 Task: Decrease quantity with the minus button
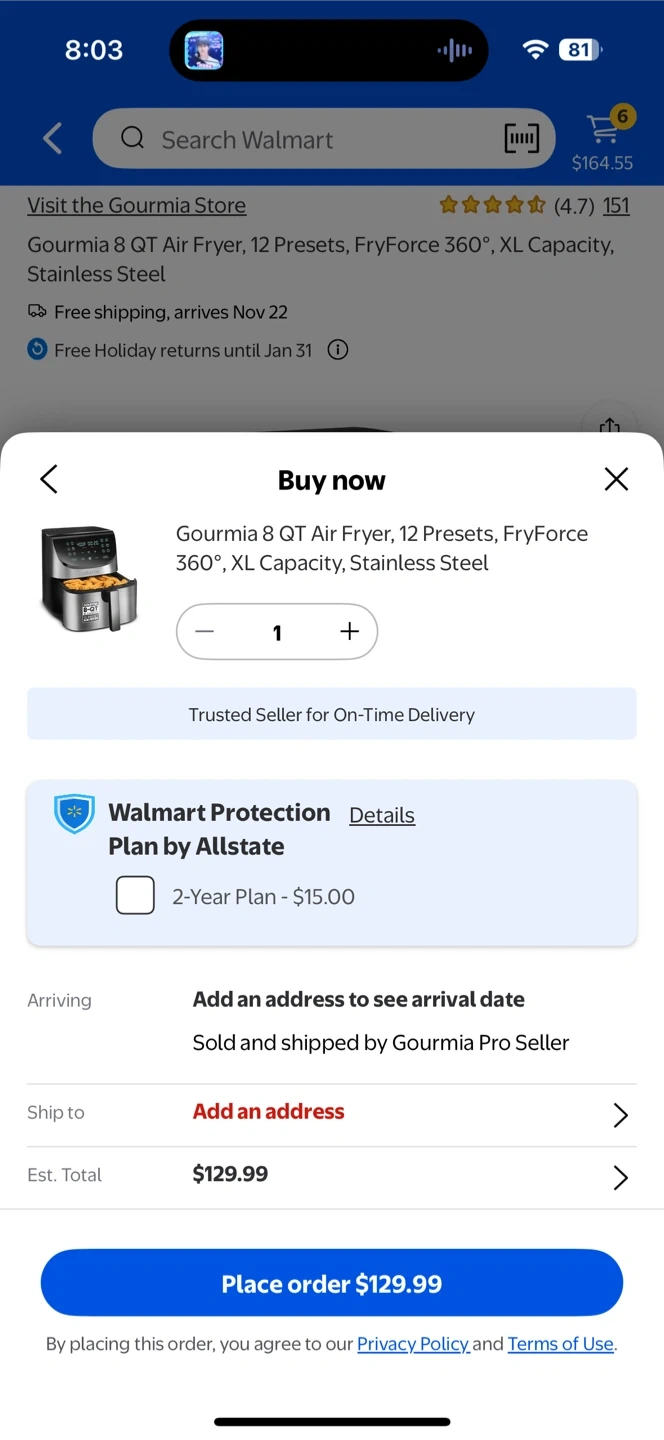[x=205, y=631]
